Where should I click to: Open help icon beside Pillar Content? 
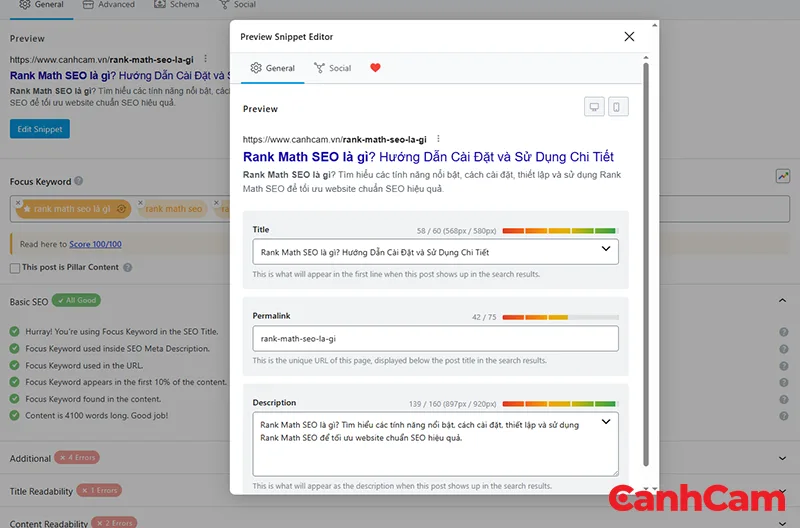tap(128, 267)
